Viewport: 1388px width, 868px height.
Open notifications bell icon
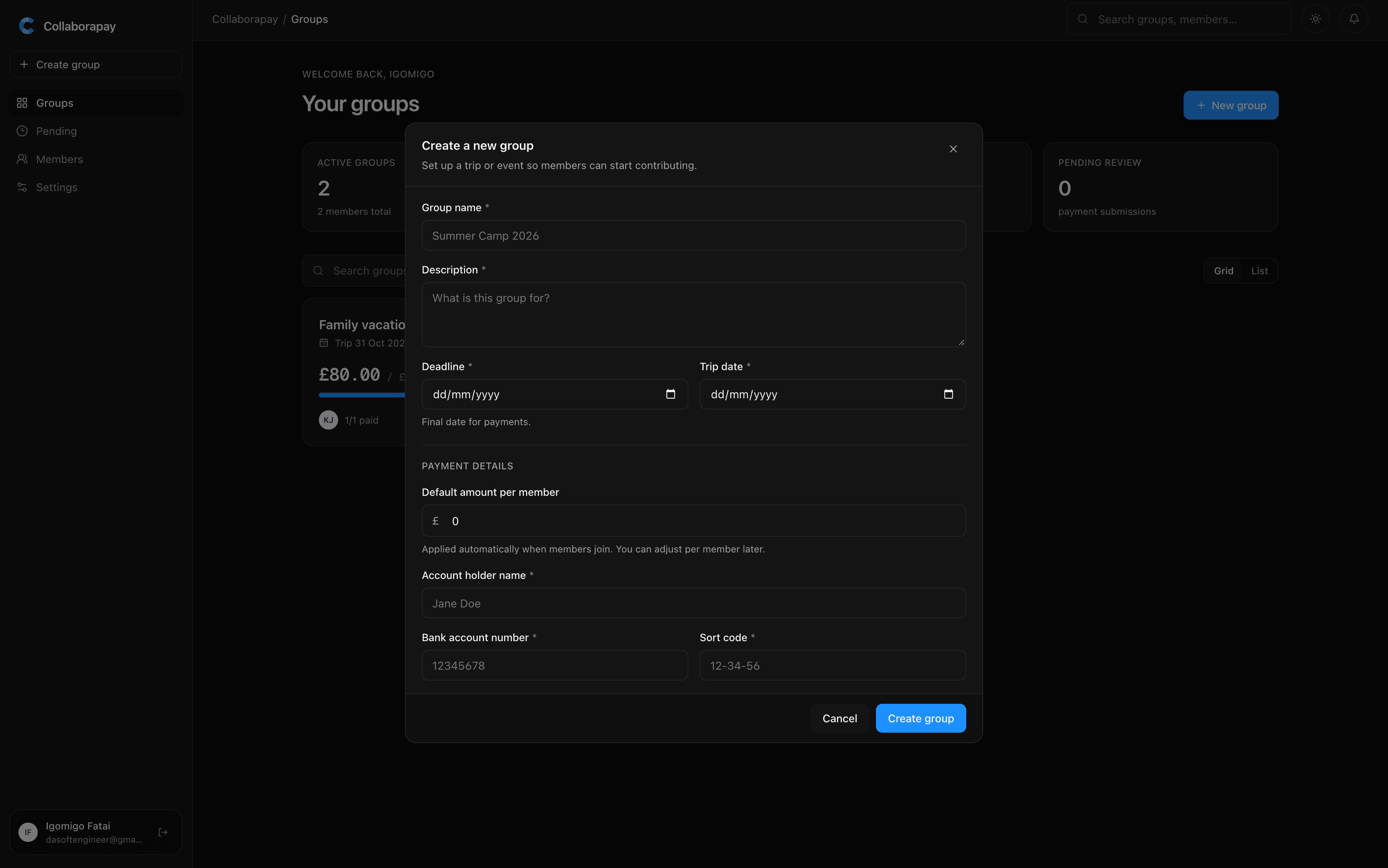click(1354, 19)
